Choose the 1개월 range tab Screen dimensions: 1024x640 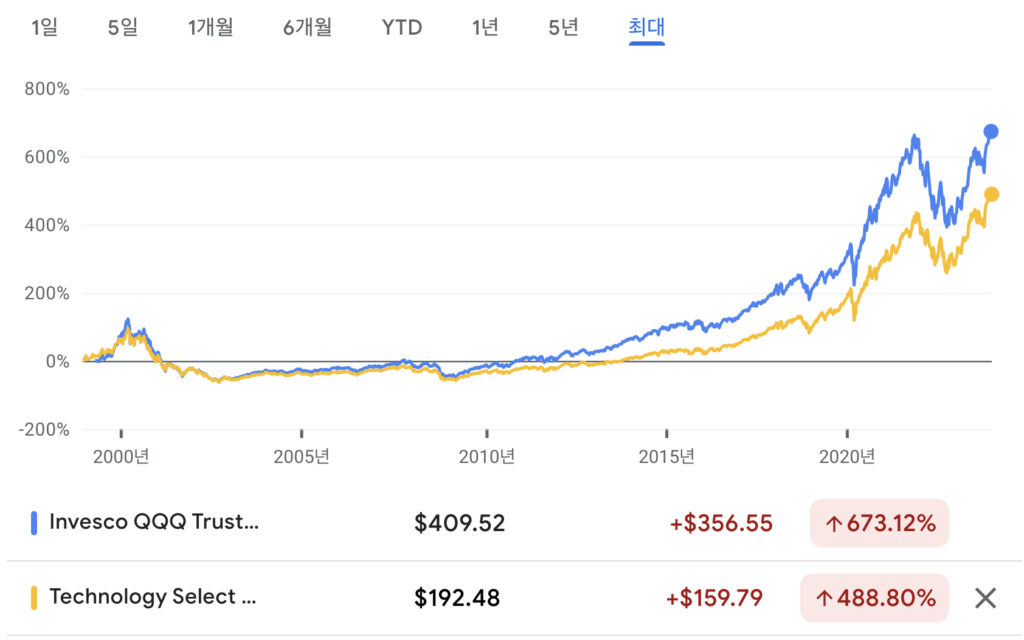coord(210,27)
